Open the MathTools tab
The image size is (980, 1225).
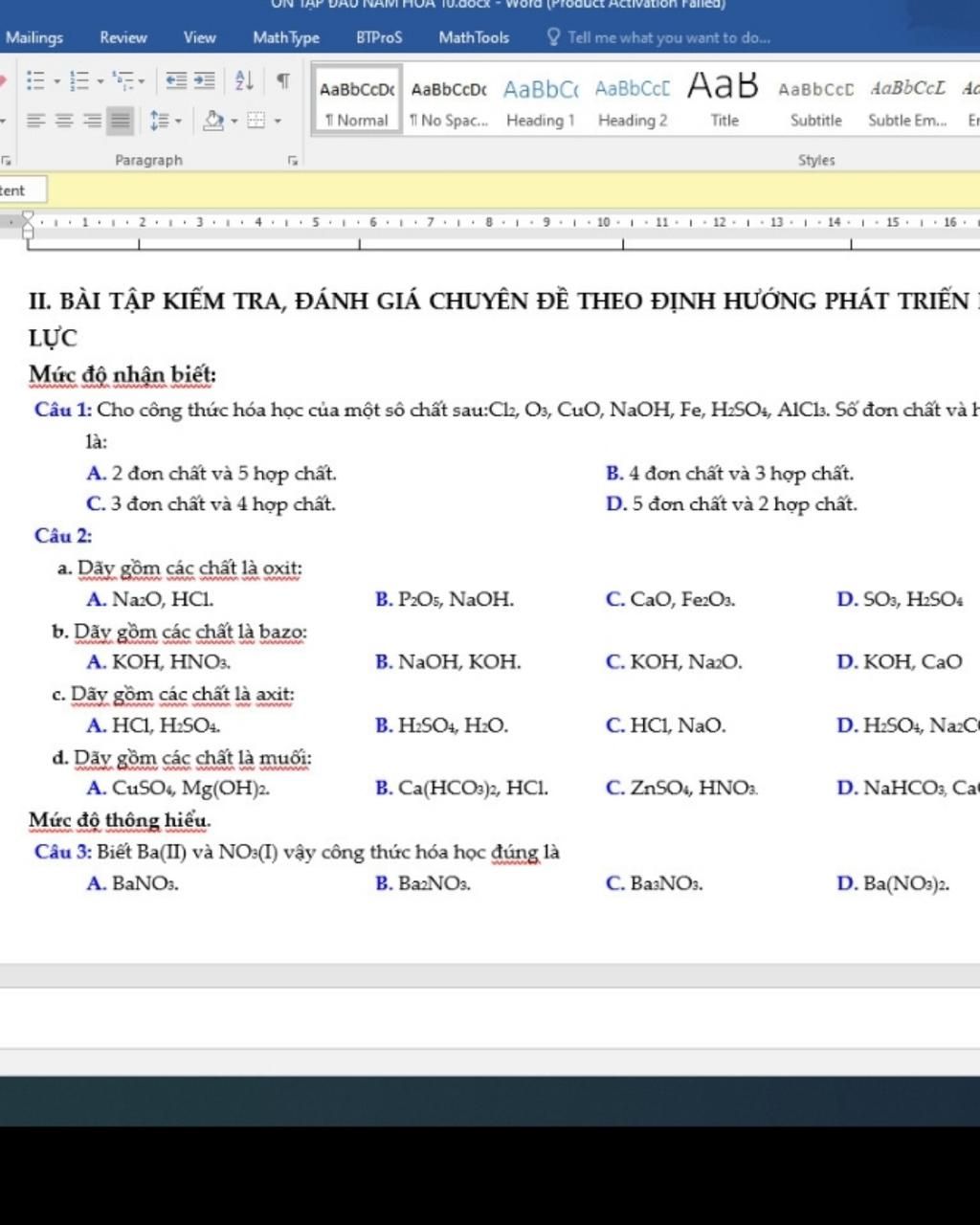(x=474, y=37)
